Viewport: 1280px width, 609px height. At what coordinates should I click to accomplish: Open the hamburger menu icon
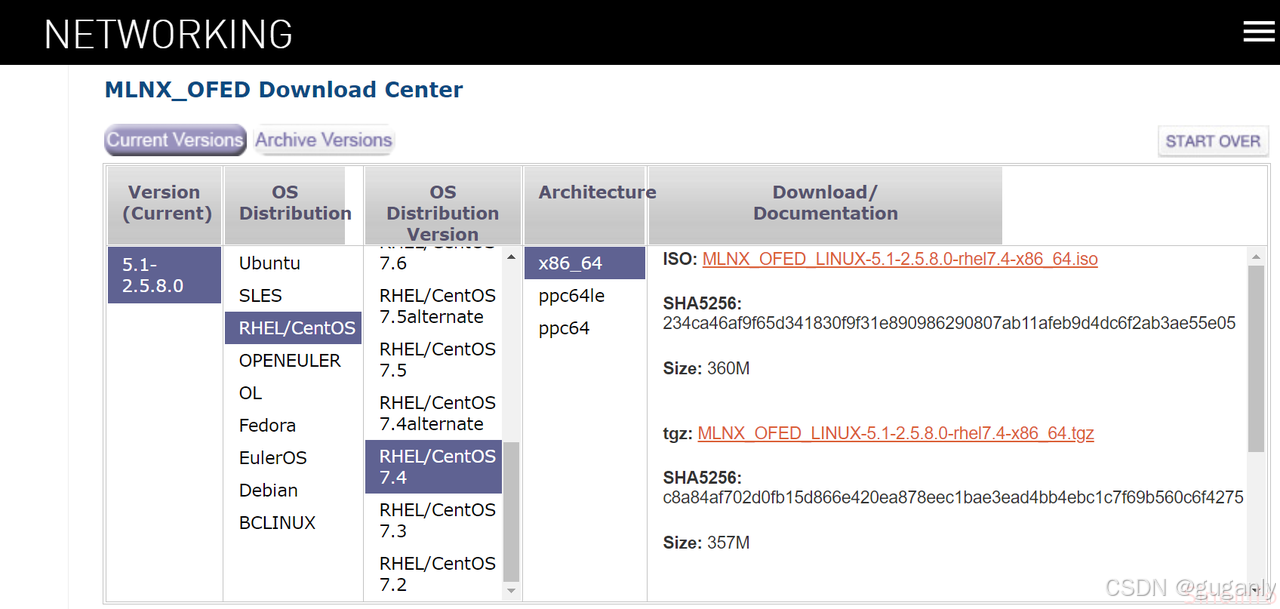[x=1259, y=32]
